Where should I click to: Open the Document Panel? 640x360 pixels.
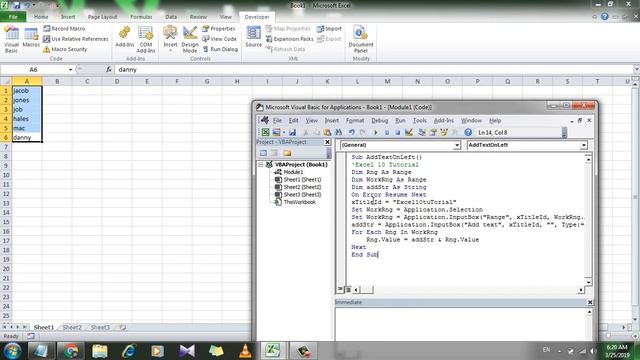pyautogui.click(x=361, y=40)
